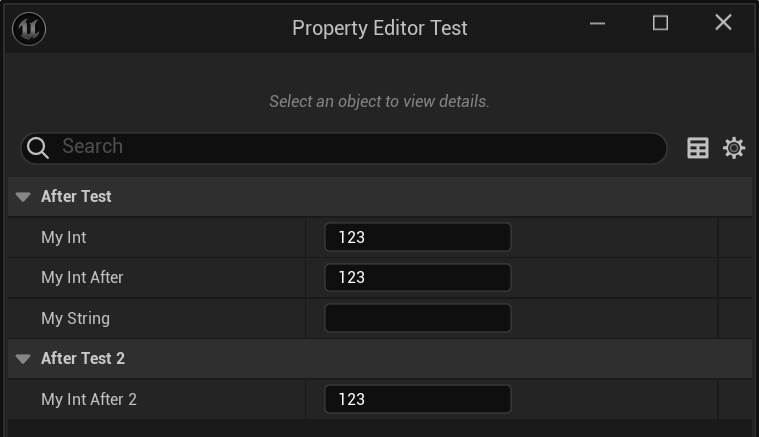Screen dimensions: 759x437
Task: Select the My Int After 2 label
Action: coord(89,399)
